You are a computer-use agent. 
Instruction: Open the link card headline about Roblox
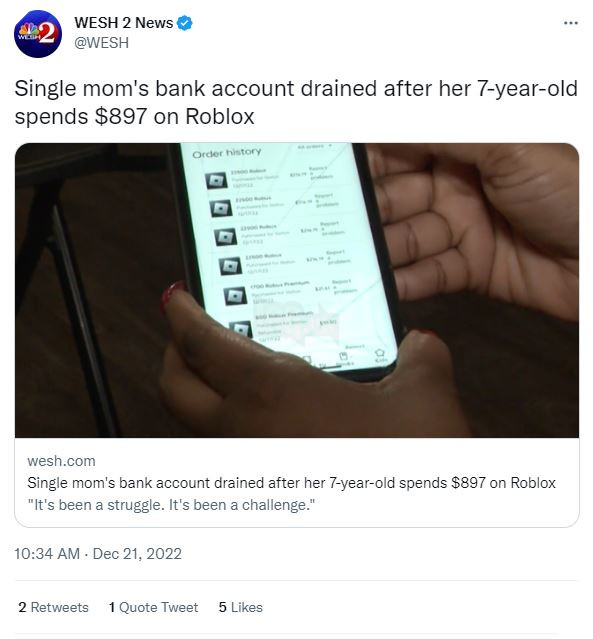[x=291, y=483]
